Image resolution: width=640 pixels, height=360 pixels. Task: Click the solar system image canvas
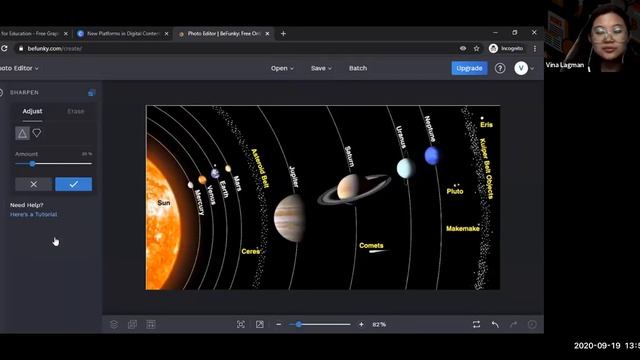pos(323,198)
